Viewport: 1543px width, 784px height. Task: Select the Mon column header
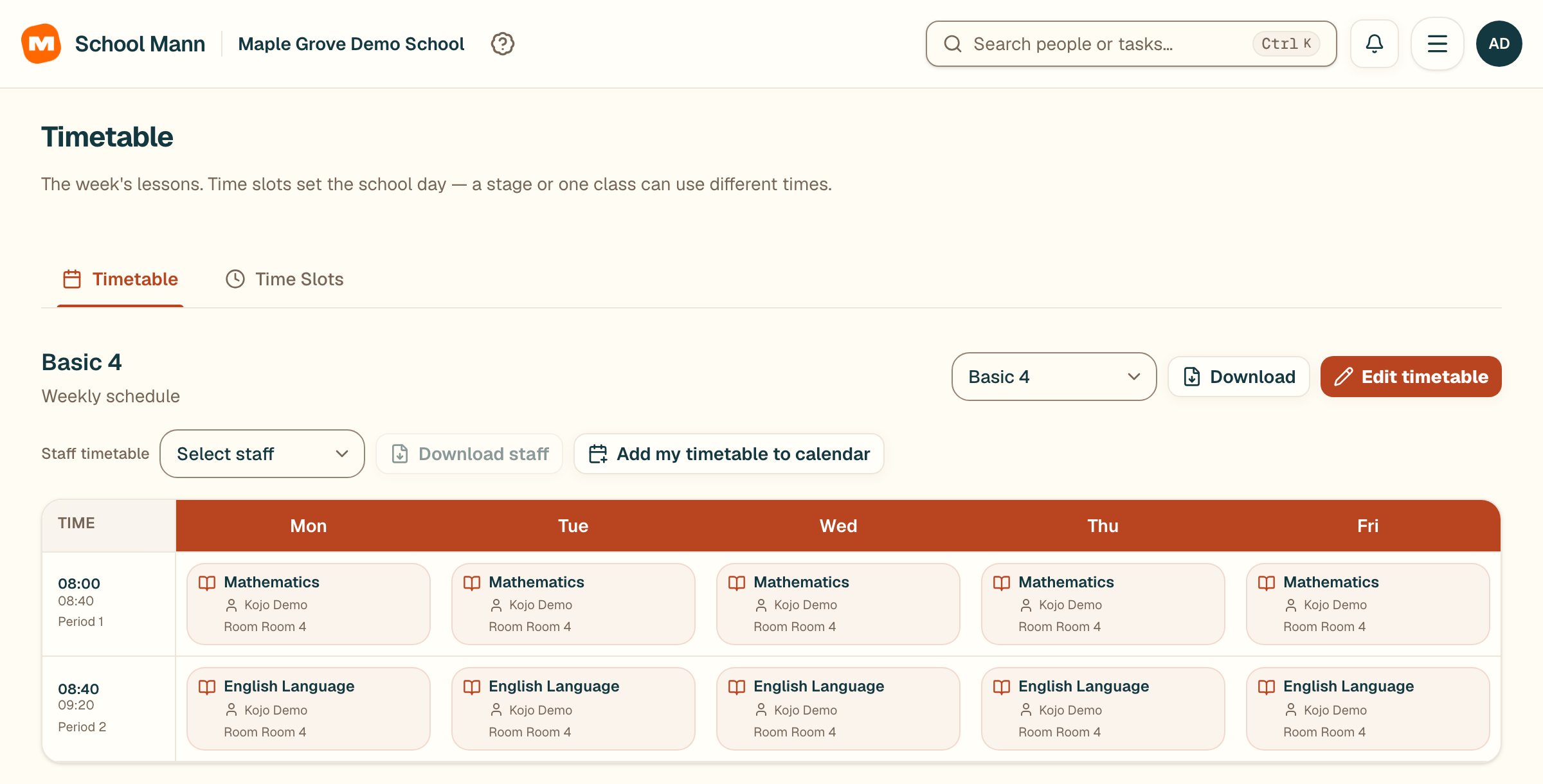pos(309,526)
